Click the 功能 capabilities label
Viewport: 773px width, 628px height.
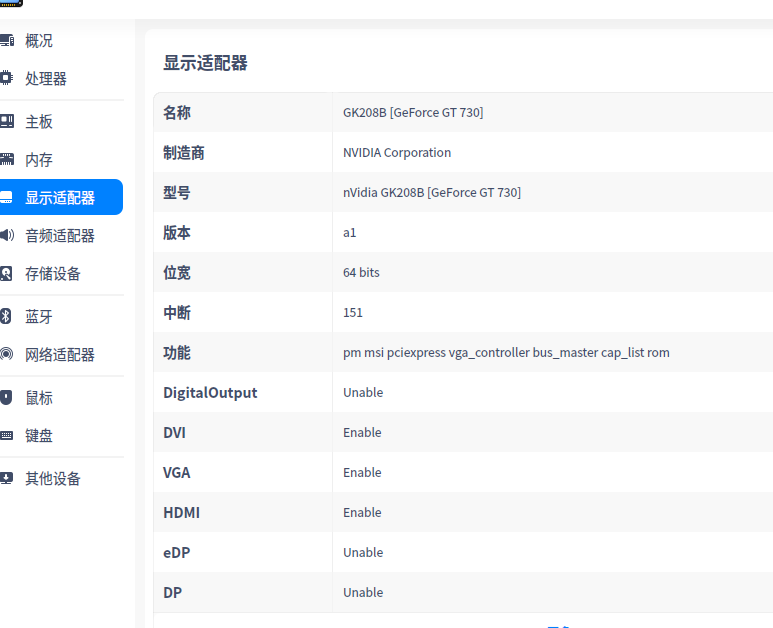(x=177, y=352)
